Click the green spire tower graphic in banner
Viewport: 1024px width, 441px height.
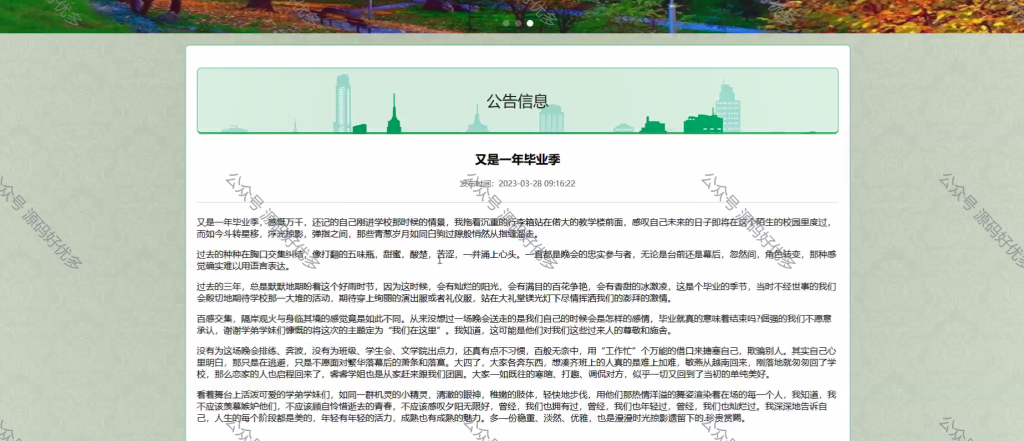(x=394, y=114)
